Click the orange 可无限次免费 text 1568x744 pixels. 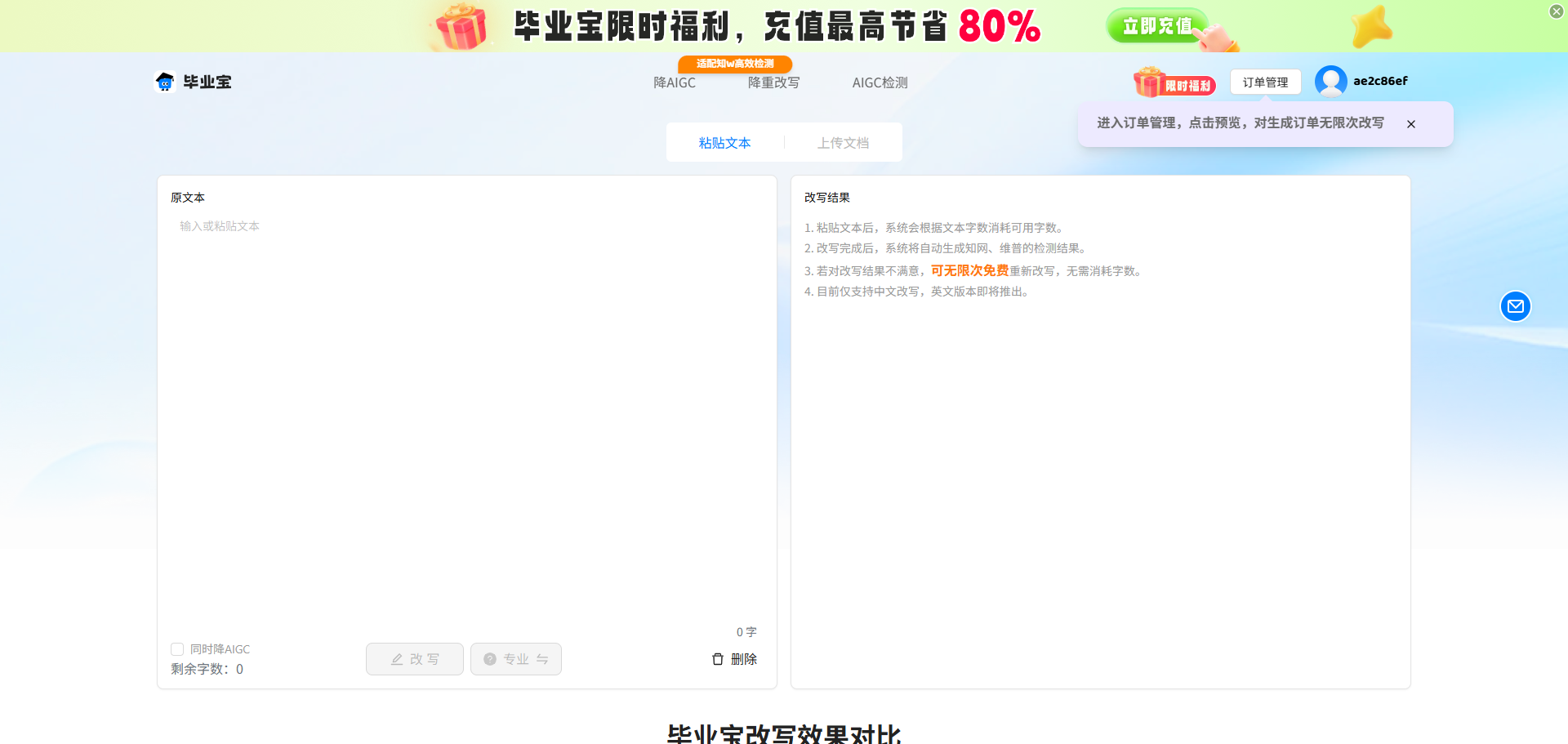click(x=970, y=270)
